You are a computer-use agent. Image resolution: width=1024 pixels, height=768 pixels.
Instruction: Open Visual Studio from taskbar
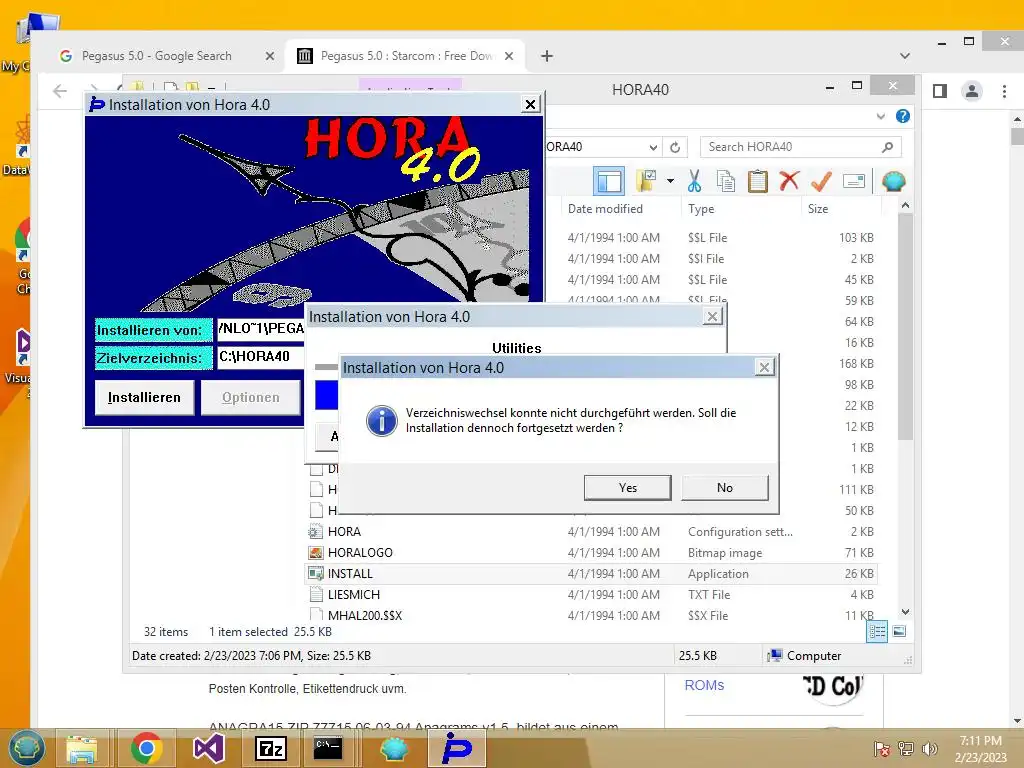(x=209, y=748)
